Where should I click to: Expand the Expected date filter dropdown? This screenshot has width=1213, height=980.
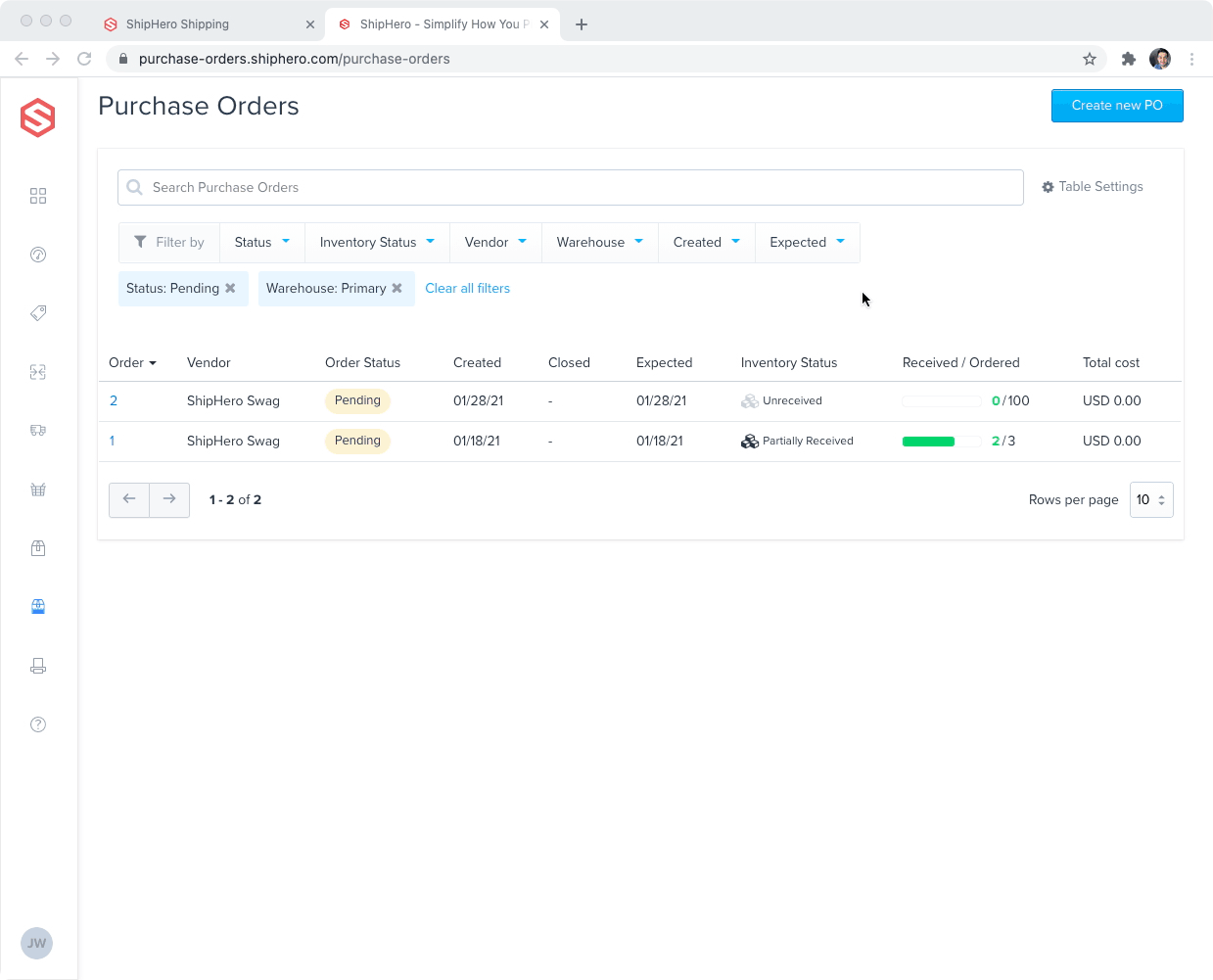808,243
